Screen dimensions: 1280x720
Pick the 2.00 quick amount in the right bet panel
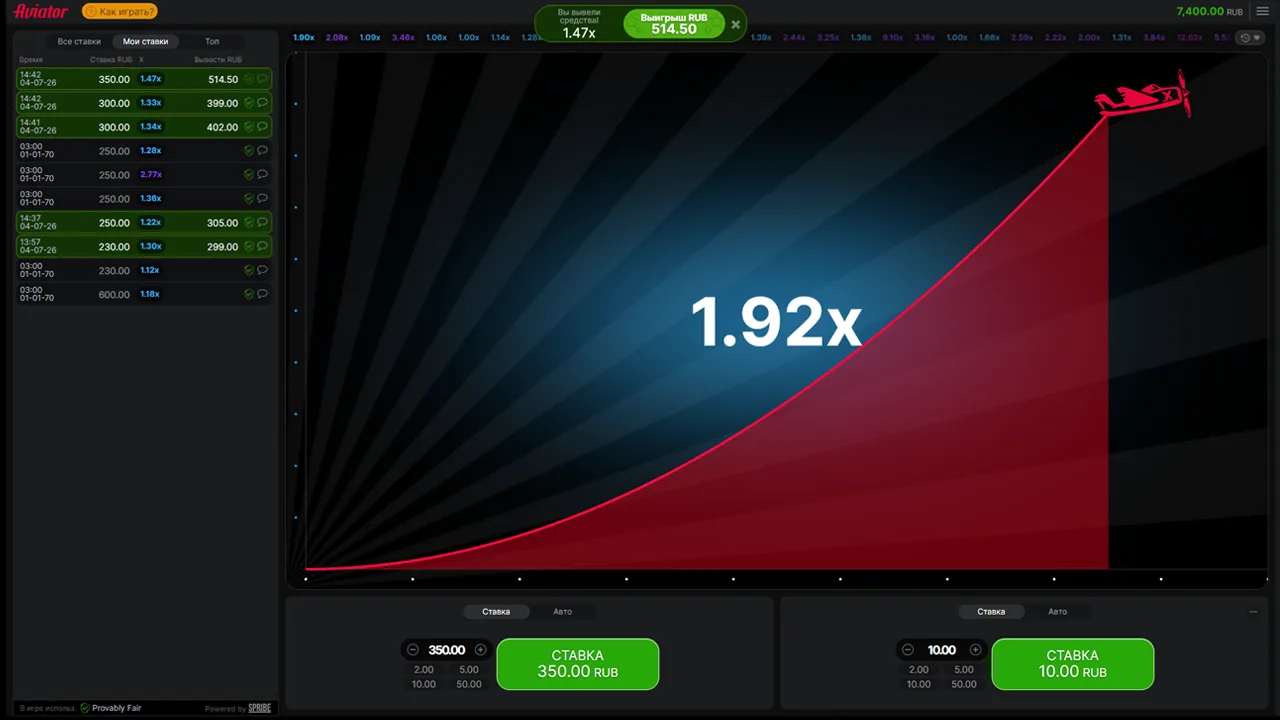point(919,670)
